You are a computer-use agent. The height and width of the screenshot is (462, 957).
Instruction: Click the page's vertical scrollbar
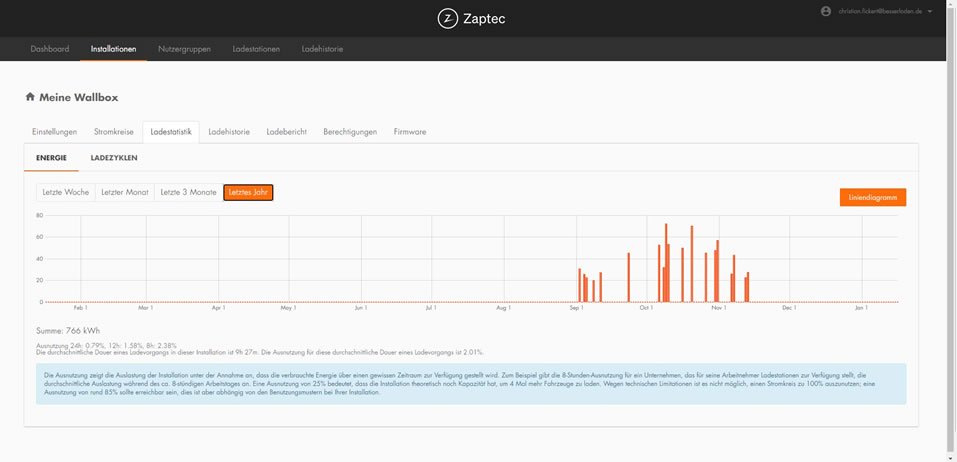[951, 230]
